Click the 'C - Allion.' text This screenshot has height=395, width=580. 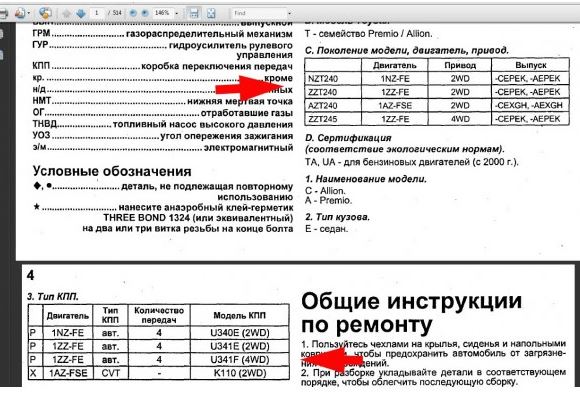[x=325, y=191]
